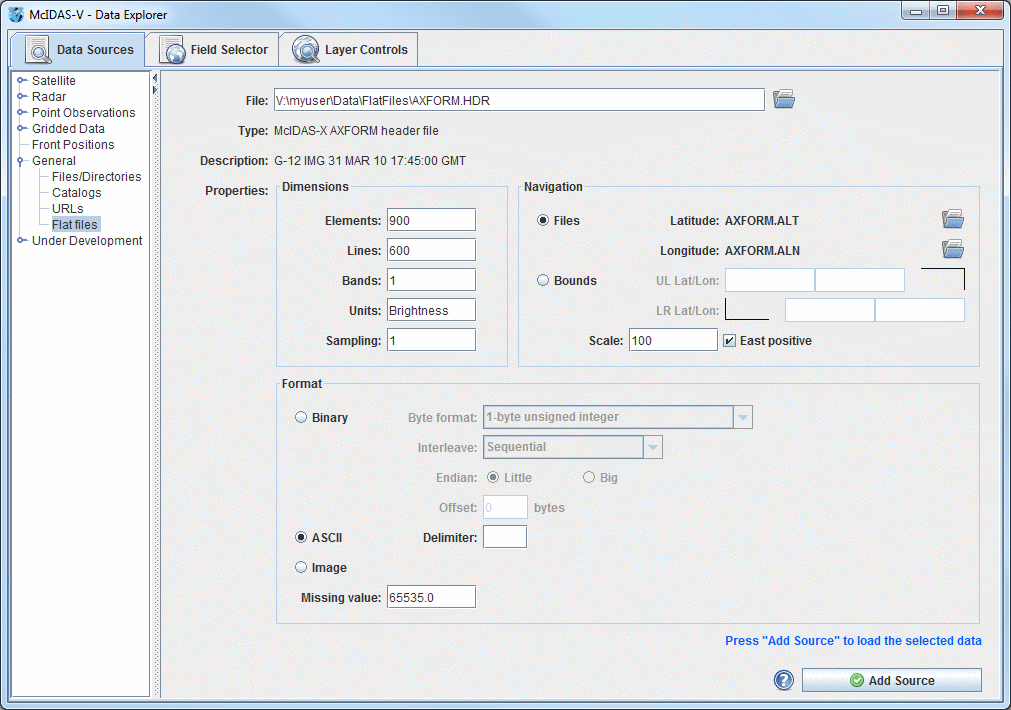Expand the Satellite tree node
The width and height of the screenshot is (1011, 710).
[x=21, y=80]
